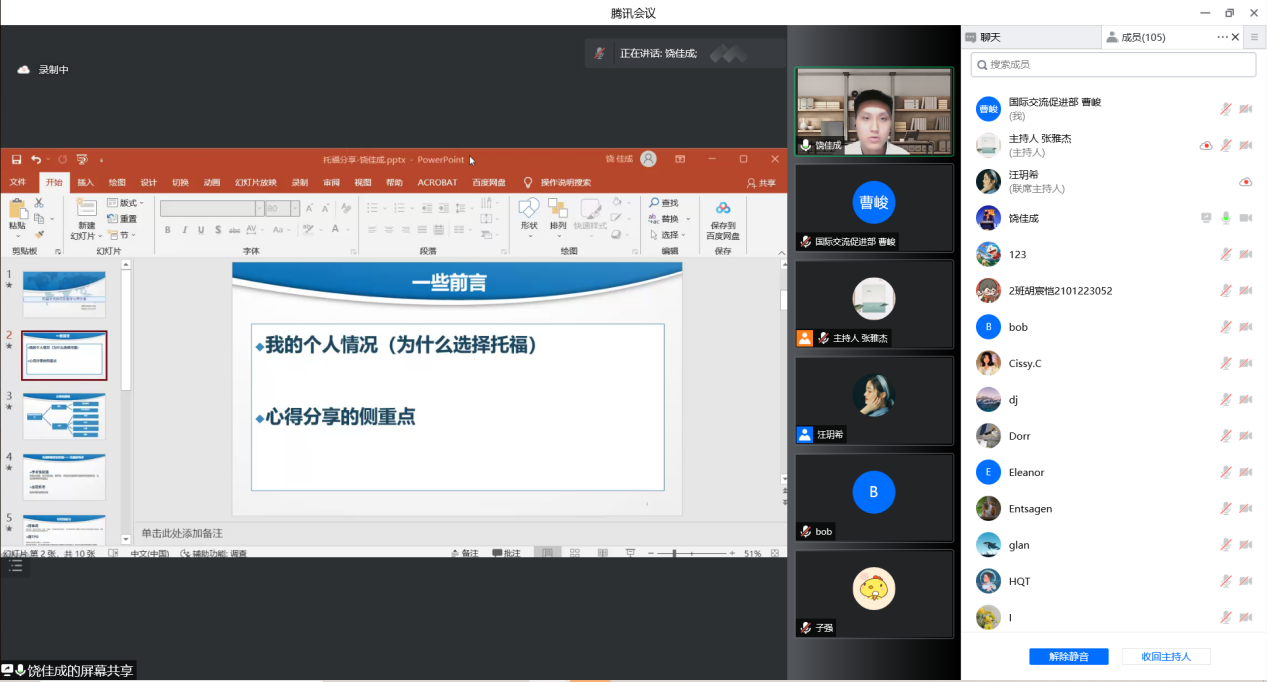This screenshot has width=1267, height=682.
Task: Expand the hamburger menu at panel top right
Action: coord(1254,37)
